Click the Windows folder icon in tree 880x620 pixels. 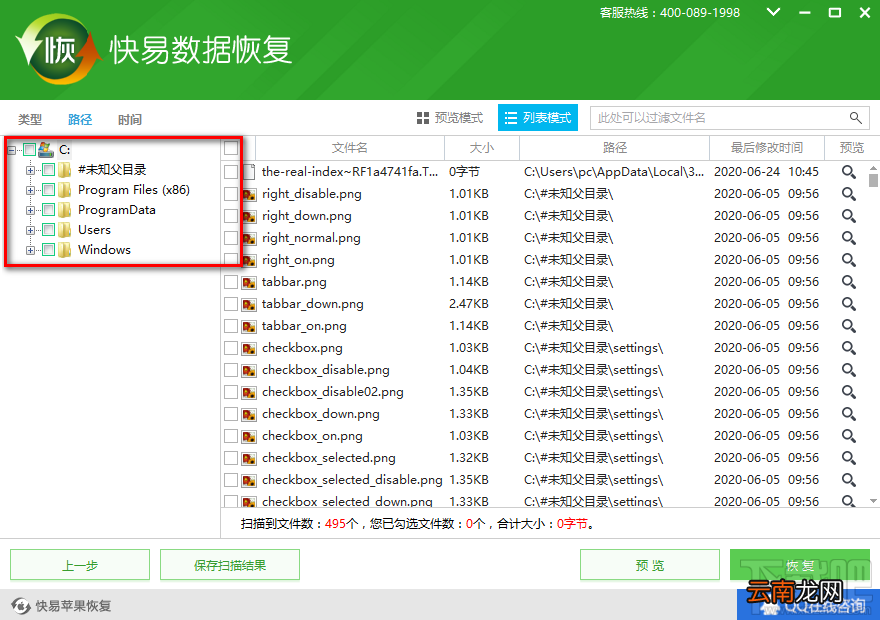coord(65,250)
